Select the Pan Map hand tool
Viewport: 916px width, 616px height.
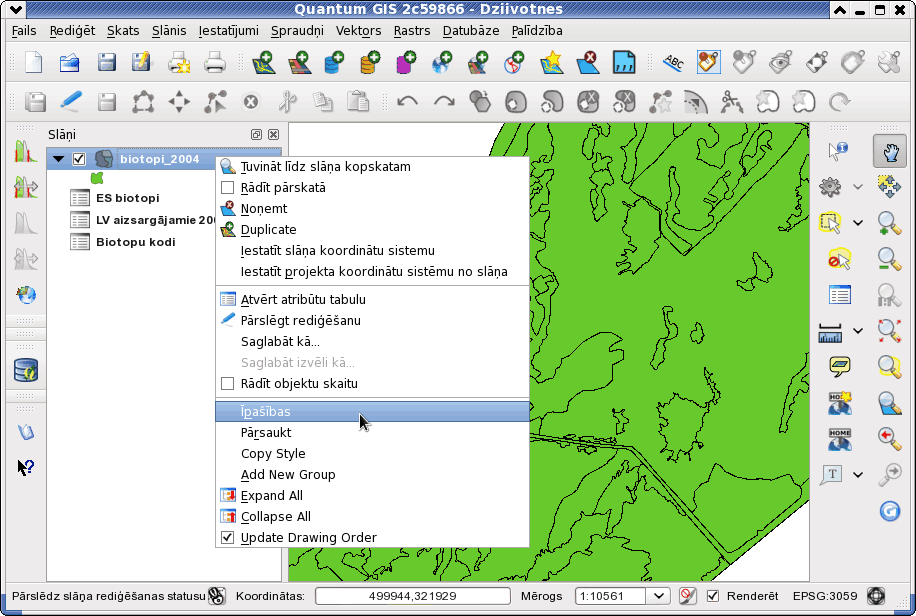point(890,151)
